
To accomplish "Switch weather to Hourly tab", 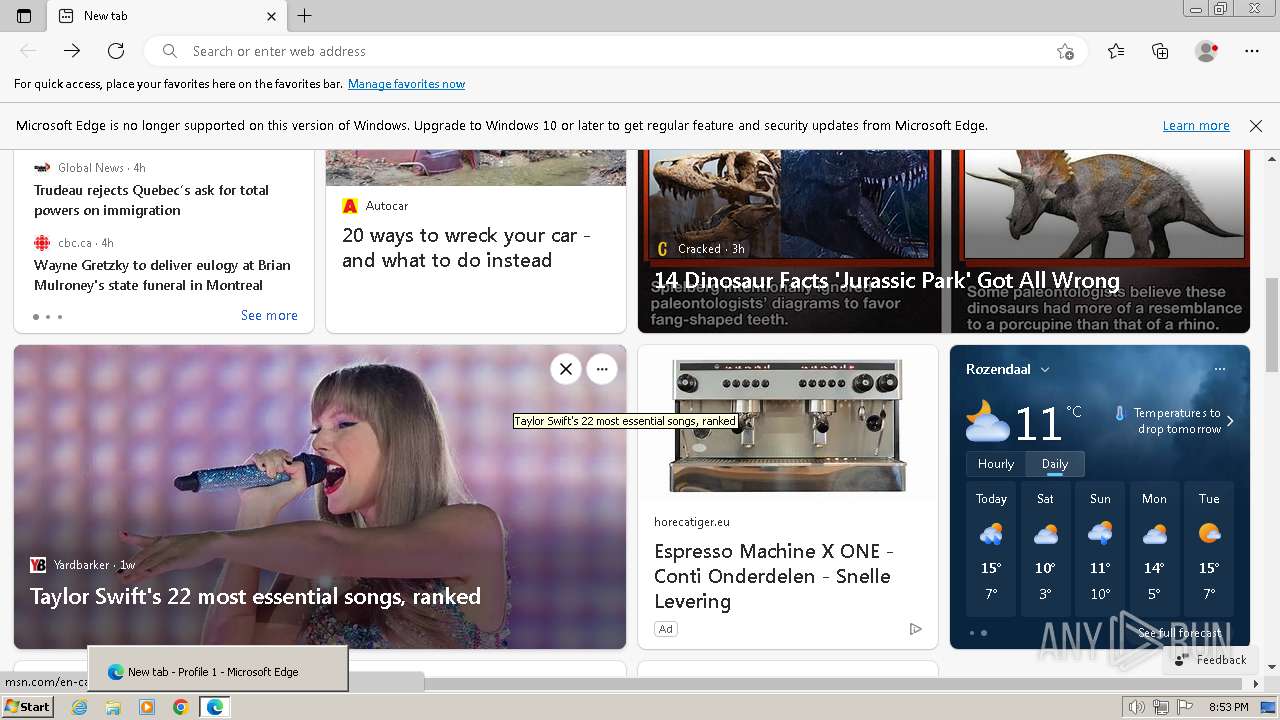I will coord(996,464).
